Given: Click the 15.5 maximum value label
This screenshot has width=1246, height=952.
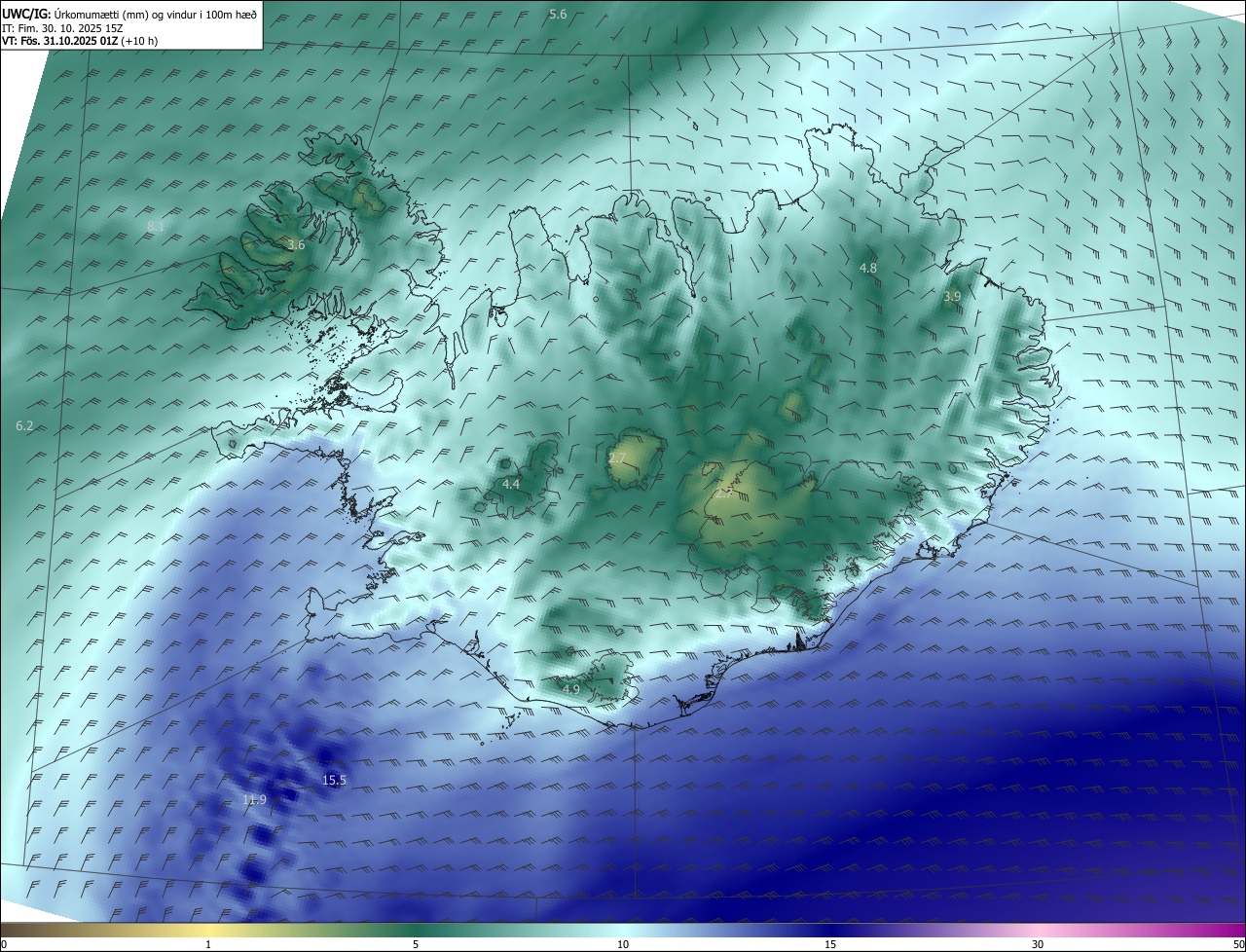Looking at the screenshot, I should [334, 781].
